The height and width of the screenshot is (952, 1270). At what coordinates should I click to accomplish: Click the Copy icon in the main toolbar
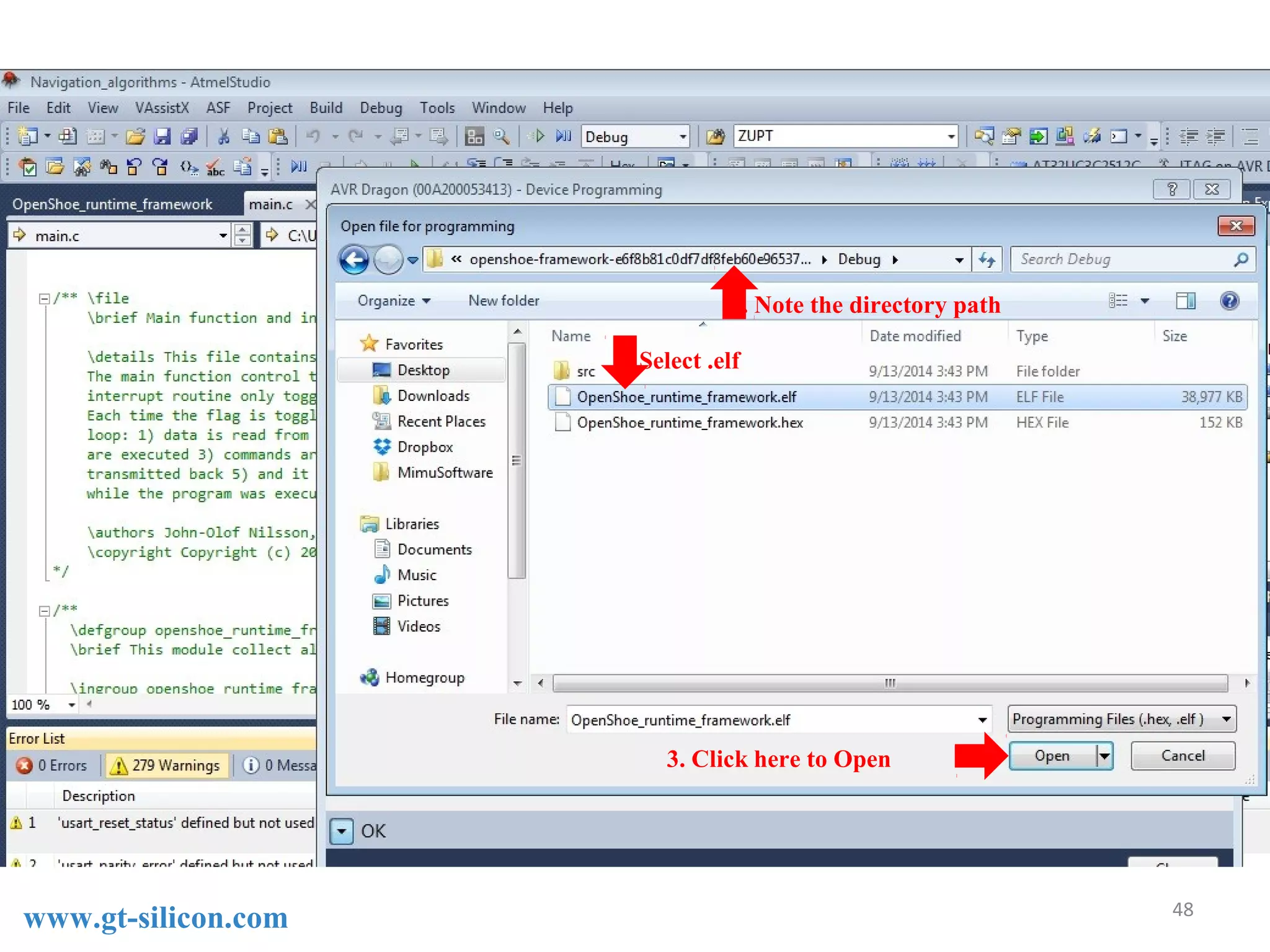pos(251,136)
